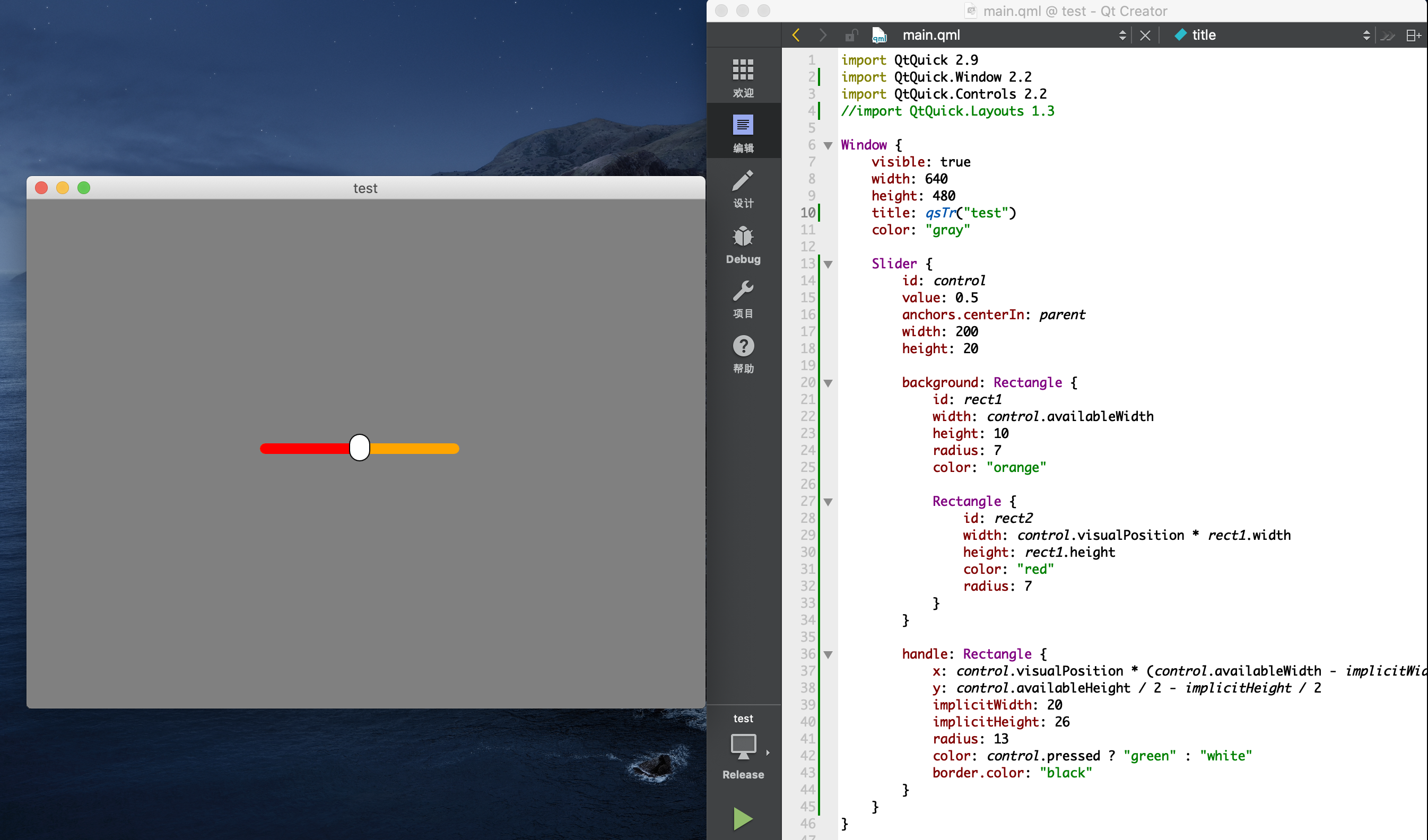The image size is (1428, 840).
Task: Toggle the inner Rectangle disclosure at line 27
Action: (x=828, y=500)
